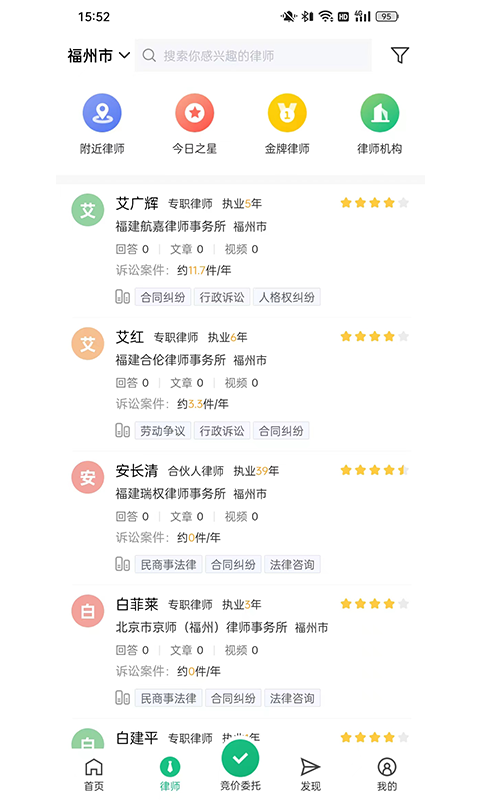Screen dimensions: 480x800
Task: Open 安长清 lawyer avatar
Action: coord(88,477)
